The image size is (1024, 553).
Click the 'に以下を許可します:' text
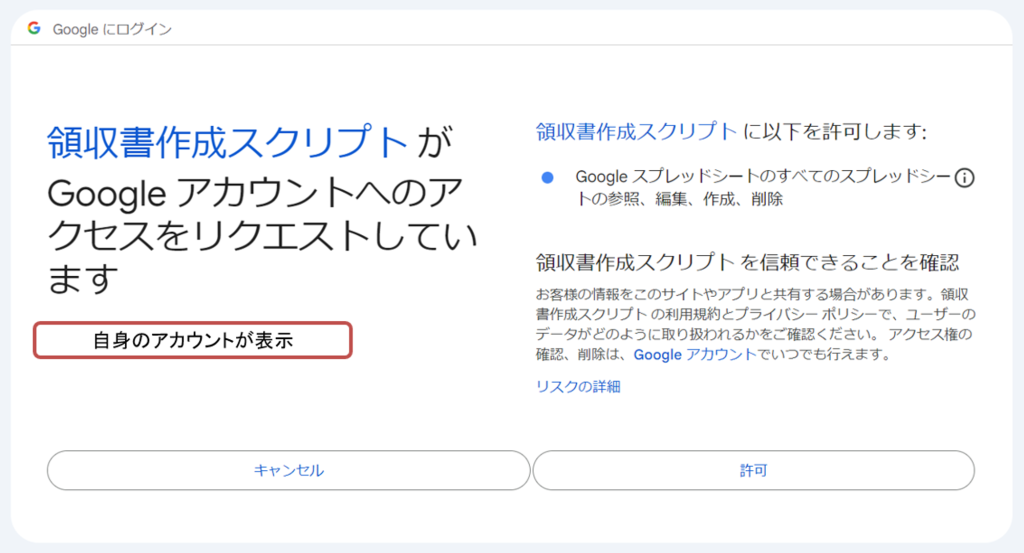pos(836,131)
